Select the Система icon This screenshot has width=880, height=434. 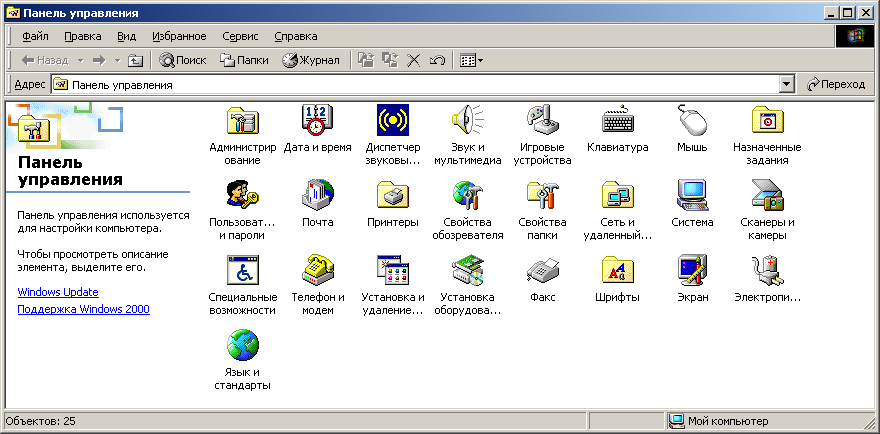(x=692, y=195)
